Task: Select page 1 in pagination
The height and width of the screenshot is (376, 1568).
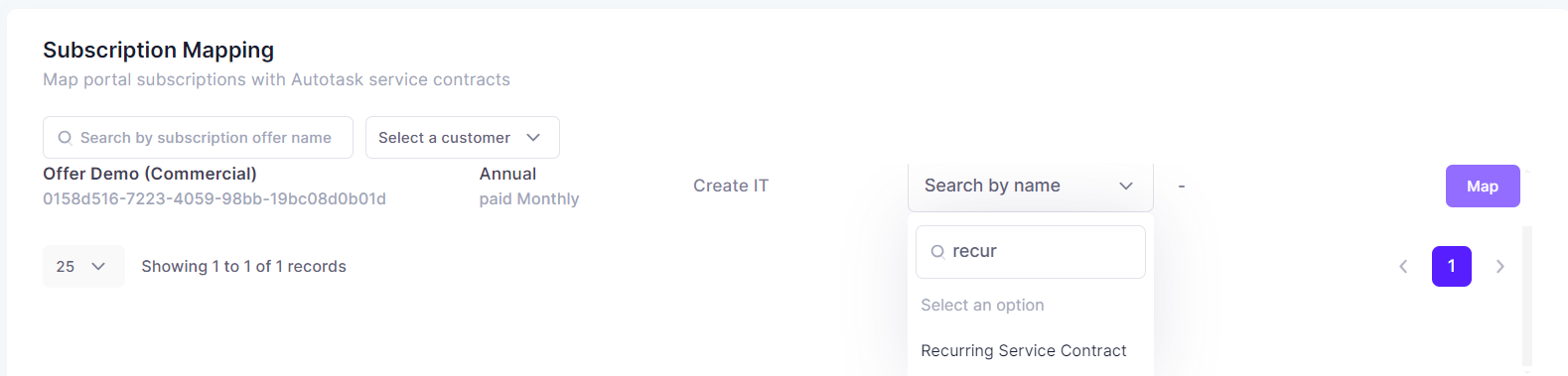Action: point(1452,266)
